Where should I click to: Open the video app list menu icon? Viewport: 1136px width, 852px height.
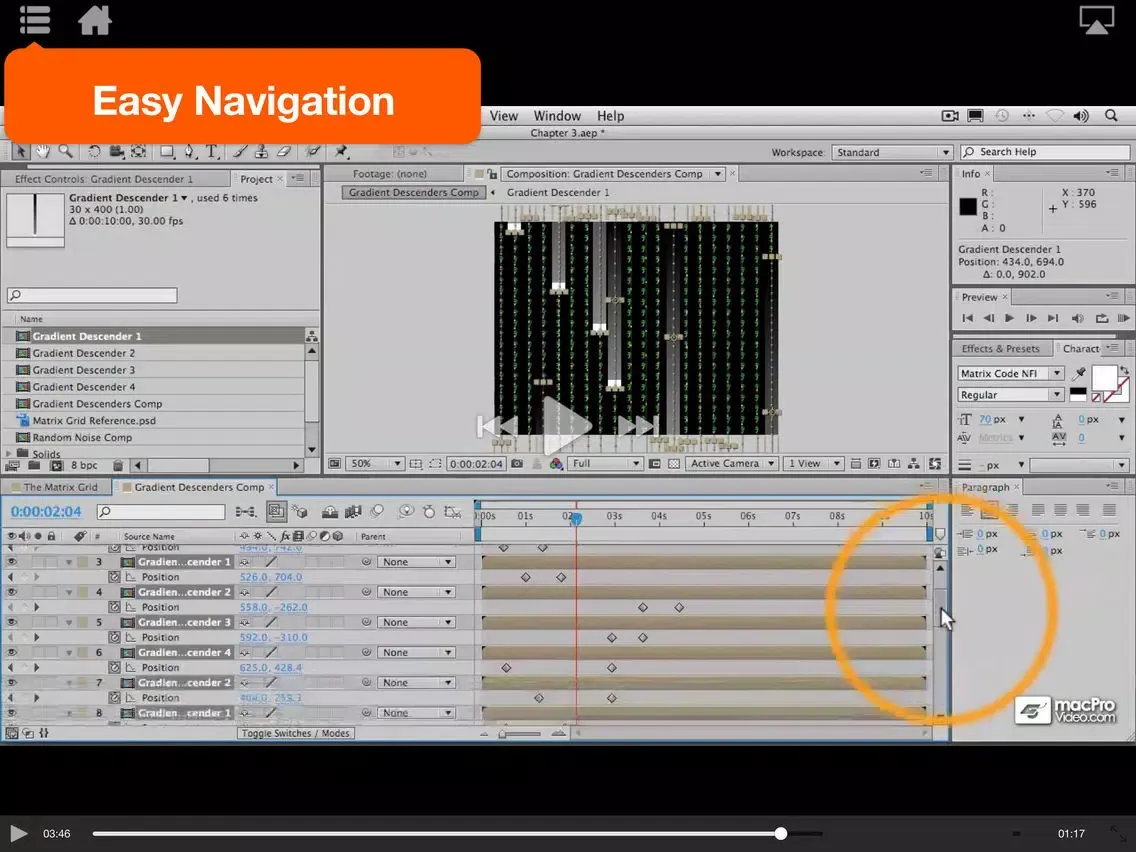pos(35,20)
